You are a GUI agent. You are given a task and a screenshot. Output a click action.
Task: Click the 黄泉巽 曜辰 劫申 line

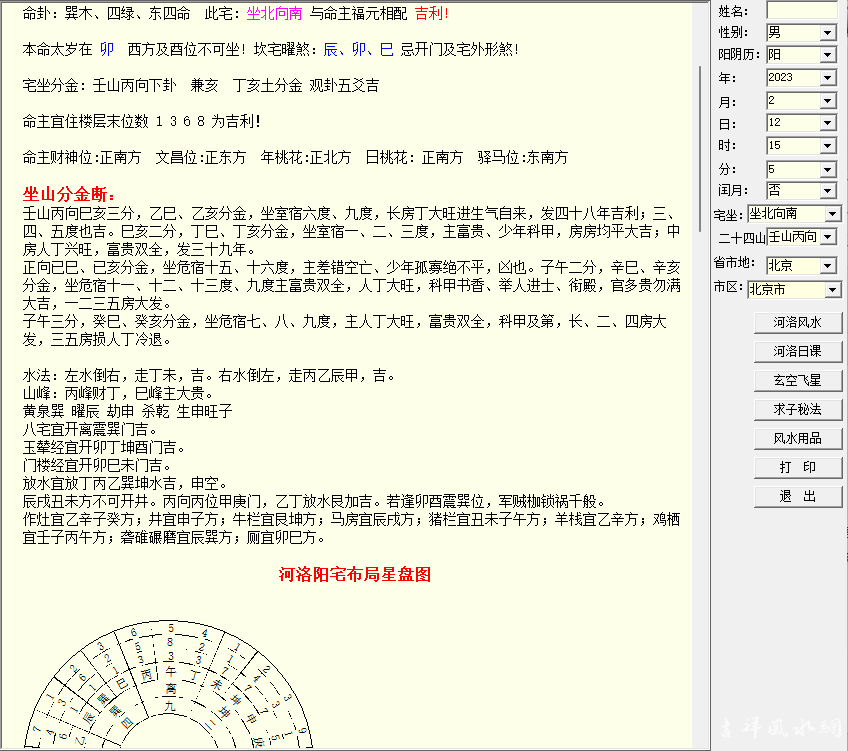coord(128,412)
